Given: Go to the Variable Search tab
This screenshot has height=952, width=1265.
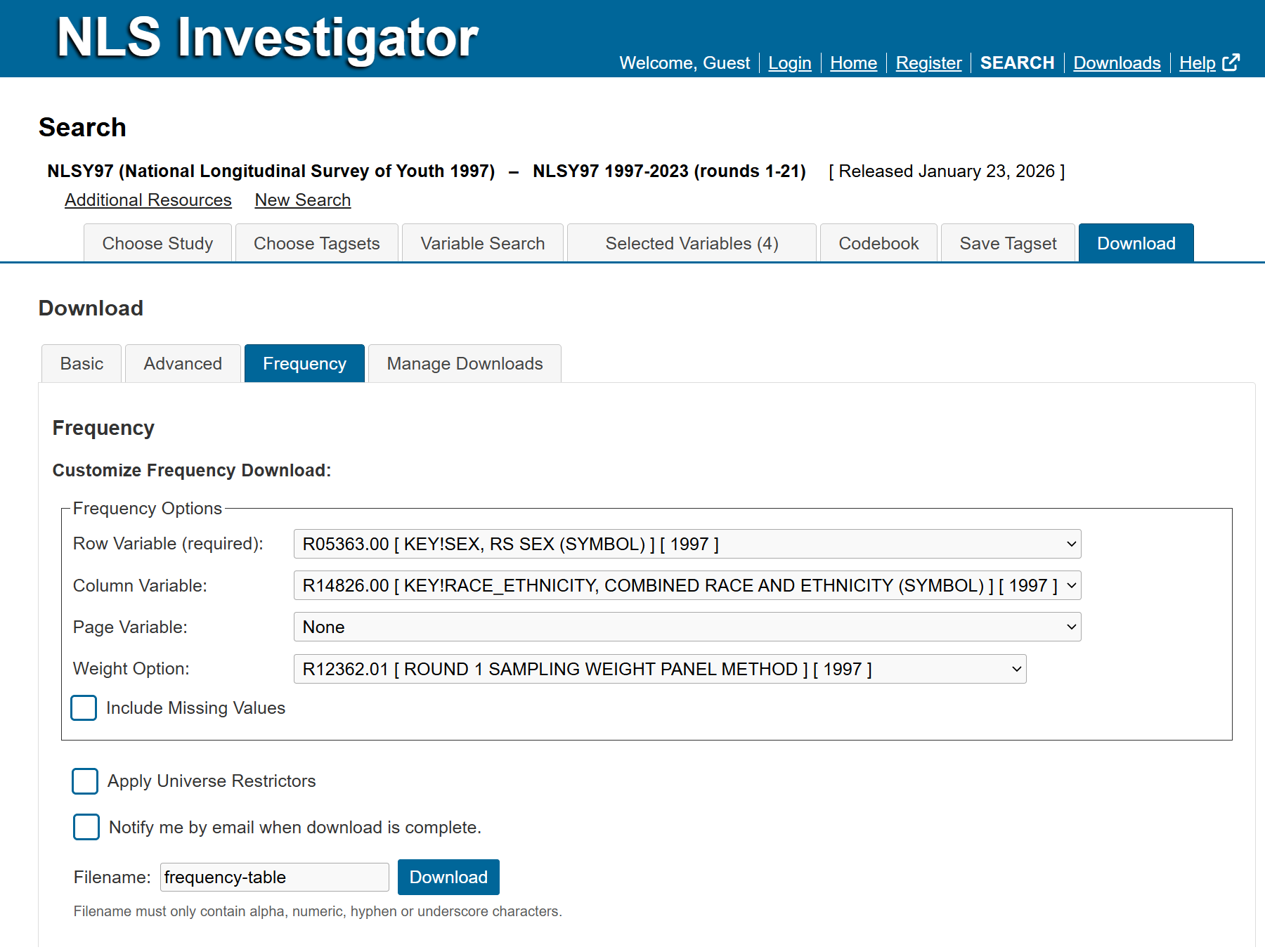Looking at the screenshot, I should 483,243.
